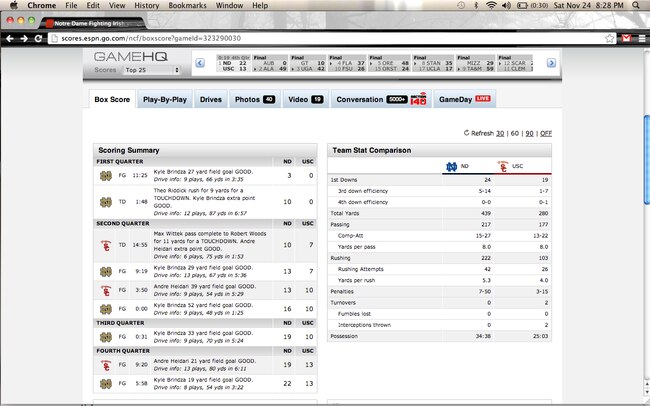The width and height of the screenshot is (650, 406).
Task: Click the GameHQ logo
Action: [131, 57]
